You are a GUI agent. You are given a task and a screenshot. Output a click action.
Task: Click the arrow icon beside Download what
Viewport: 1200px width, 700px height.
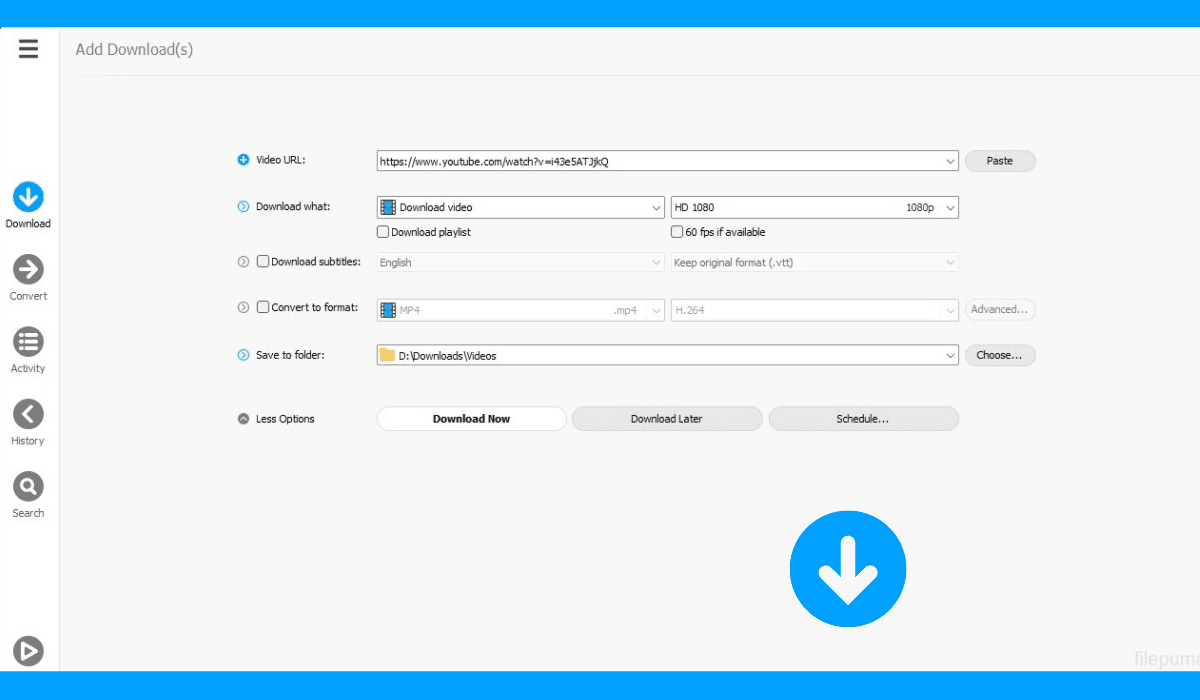coord(243,207)
